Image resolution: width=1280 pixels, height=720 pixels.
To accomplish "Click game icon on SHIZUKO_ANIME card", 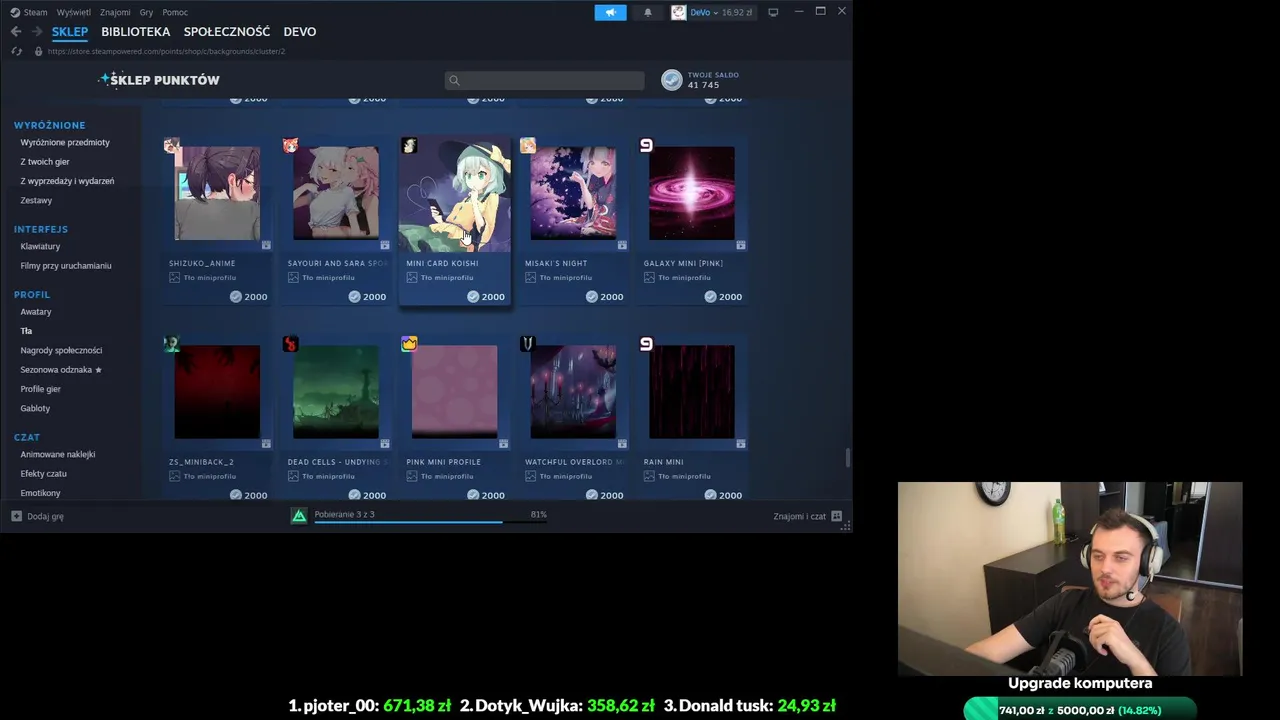I will coord(171,146).
